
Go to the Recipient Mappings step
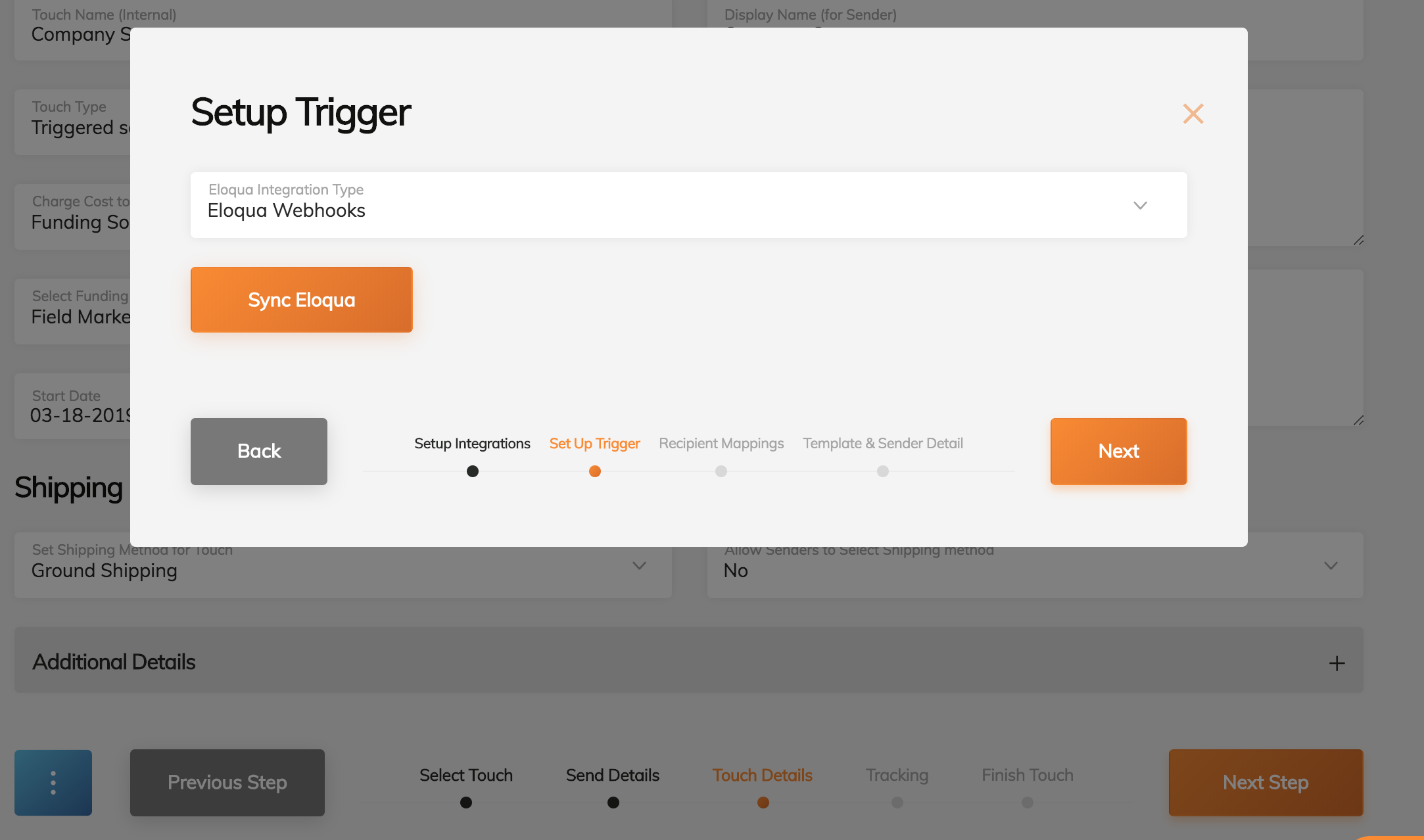pyautogui.click(x=721, y=444)
